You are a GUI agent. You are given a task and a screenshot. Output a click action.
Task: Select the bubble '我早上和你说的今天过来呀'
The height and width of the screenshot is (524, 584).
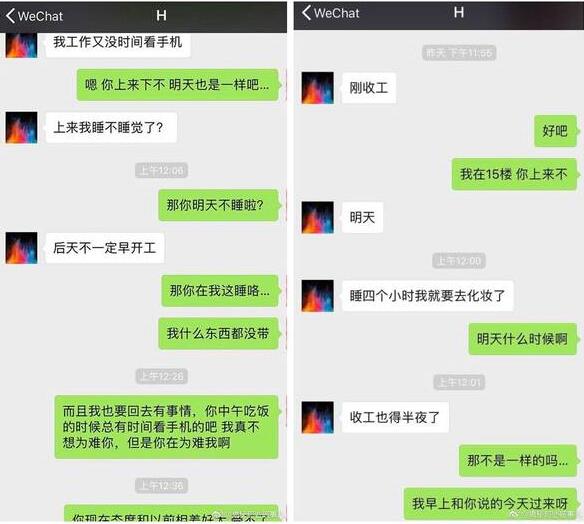pos(490,504)
